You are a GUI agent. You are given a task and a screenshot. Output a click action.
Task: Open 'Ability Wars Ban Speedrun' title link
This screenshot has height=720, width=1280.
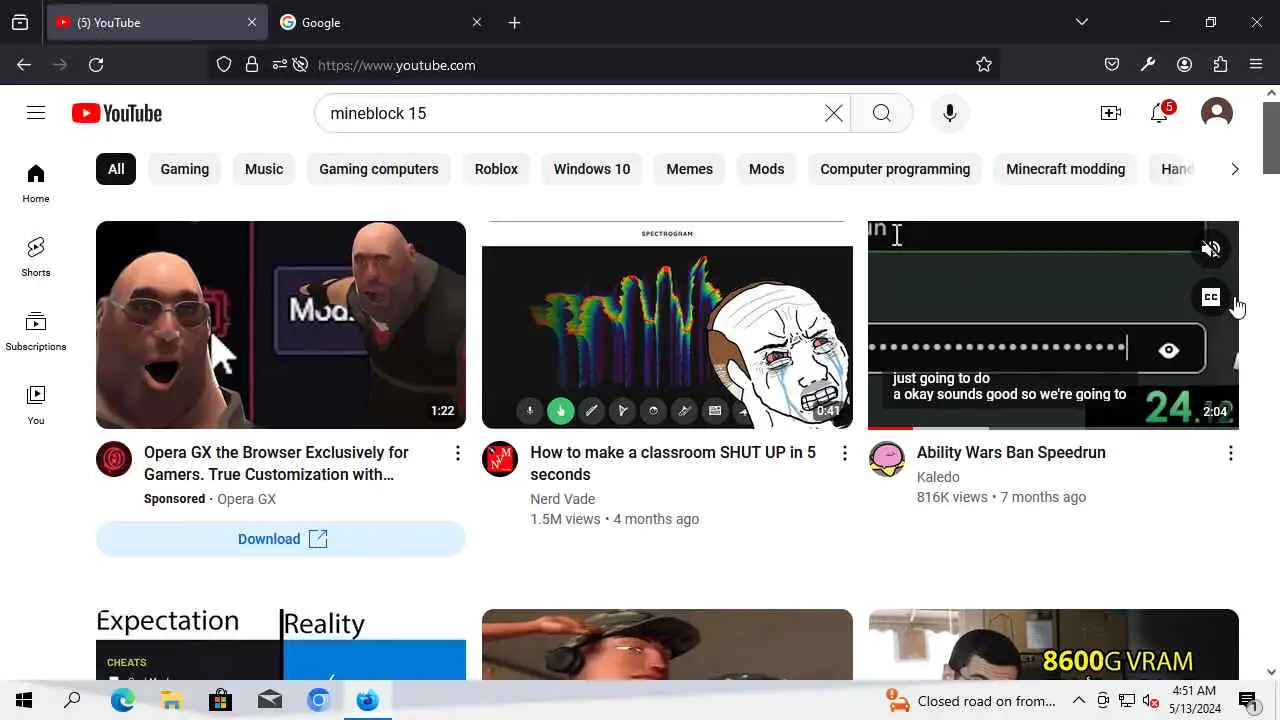click(1011, 453)
